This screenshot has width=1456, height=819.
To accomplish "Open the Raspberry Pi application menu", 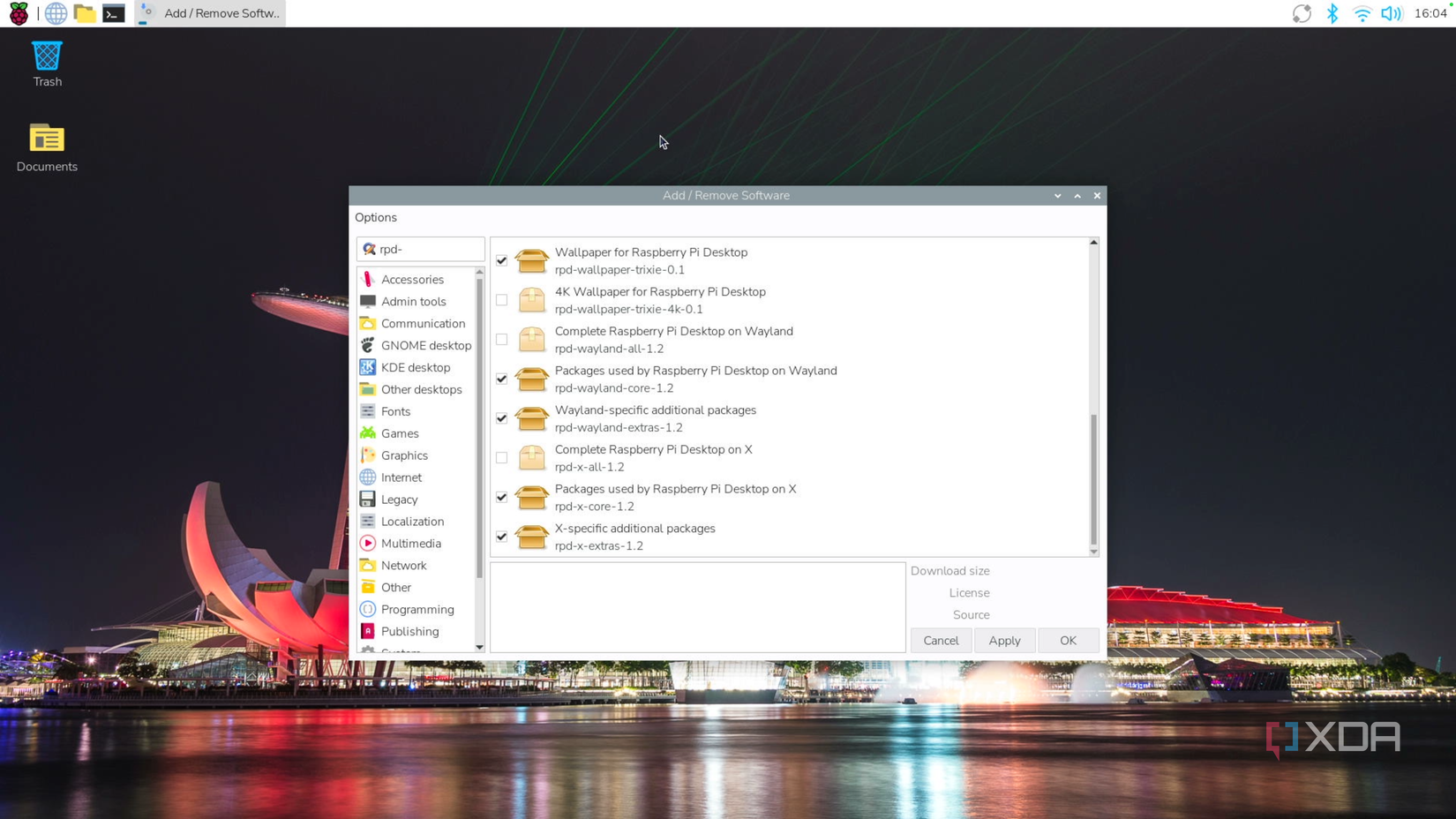I will [x=18, y=13].
